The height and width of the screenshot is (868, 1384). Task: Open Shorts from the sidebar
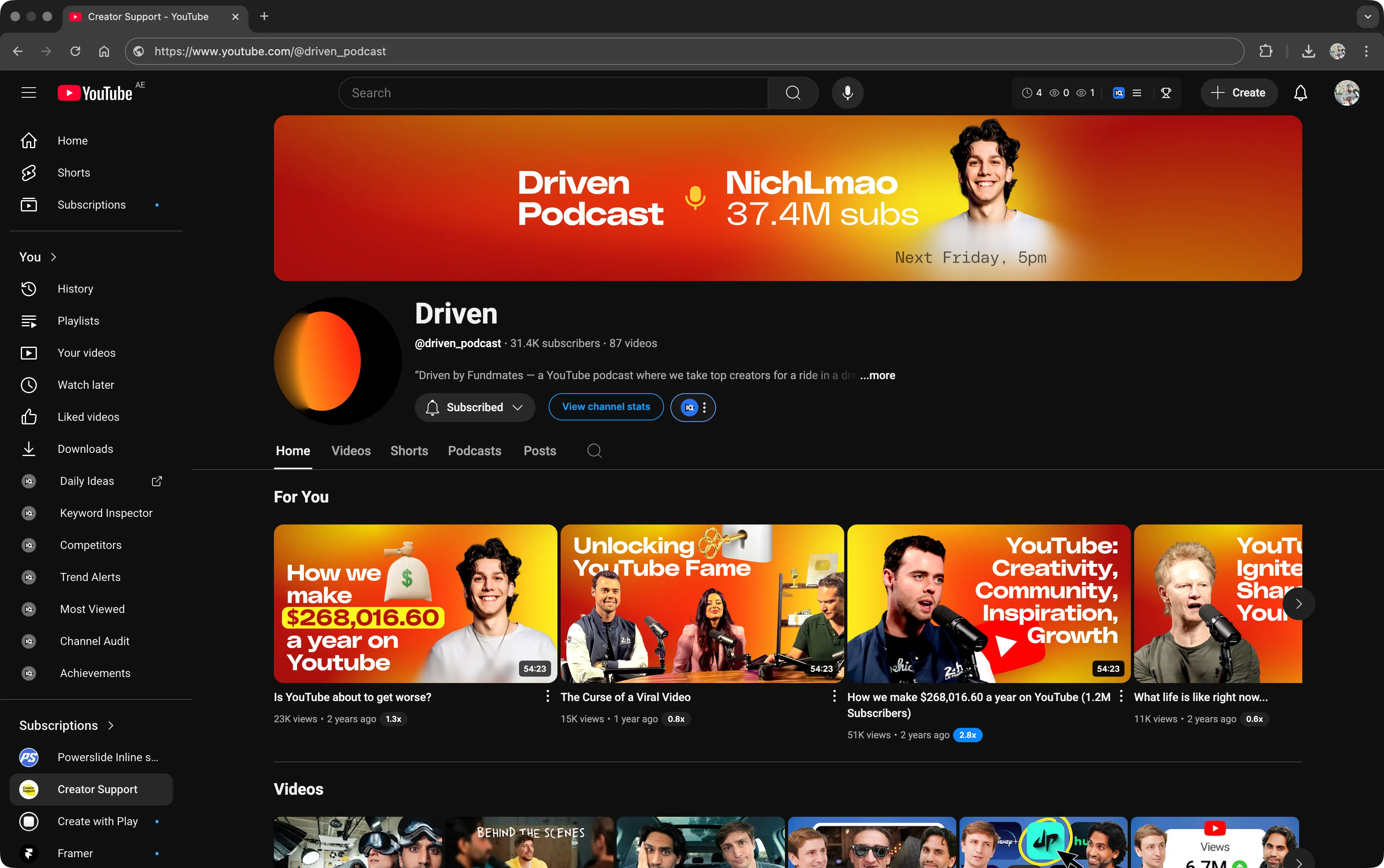point(73,173)
